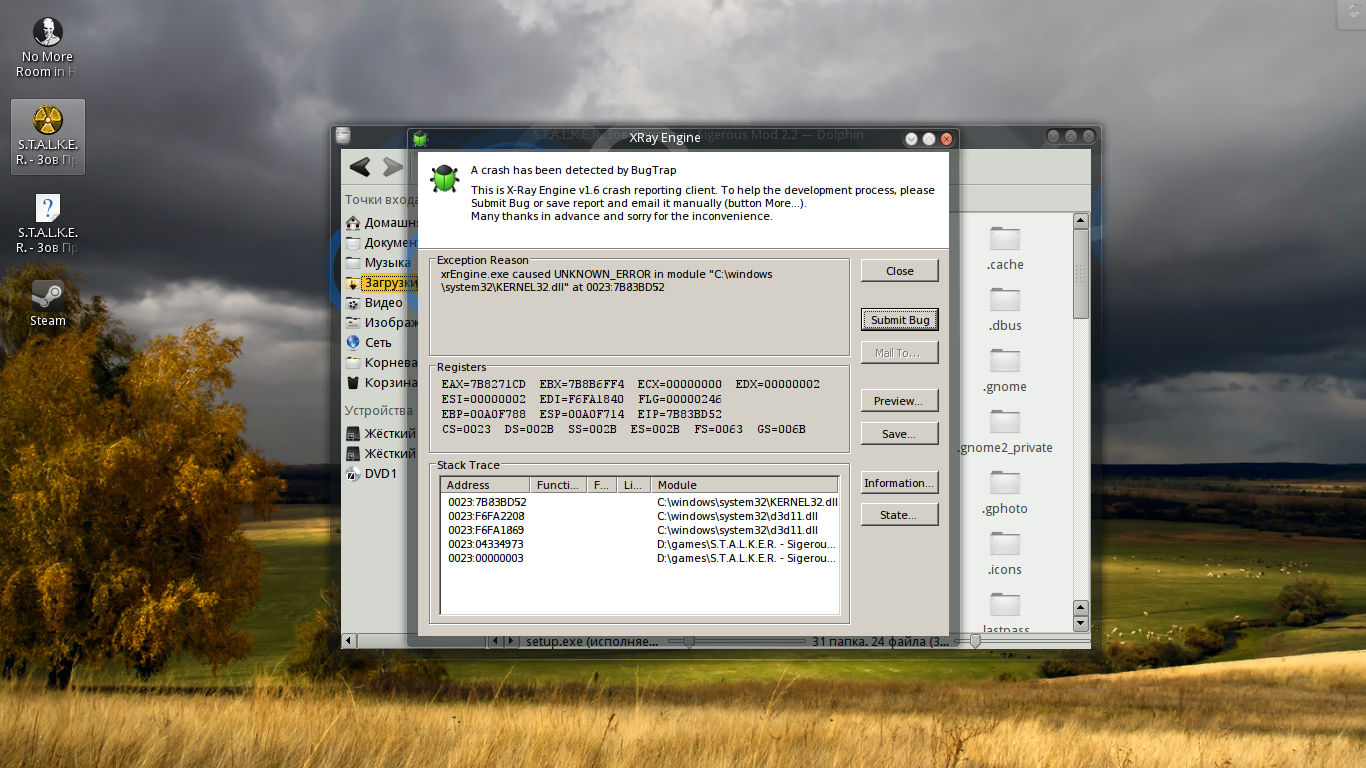
Task: Click the EAX=7B8271CD register value
Action: click(x=483, y=384)
